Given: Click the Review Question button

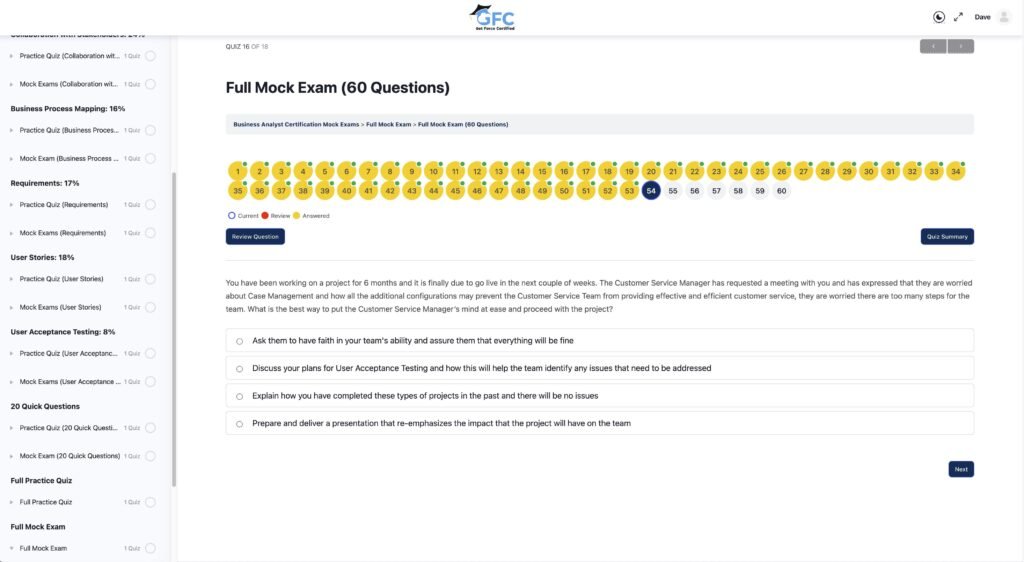Looking at the screenshot, I should coord(255,236).
